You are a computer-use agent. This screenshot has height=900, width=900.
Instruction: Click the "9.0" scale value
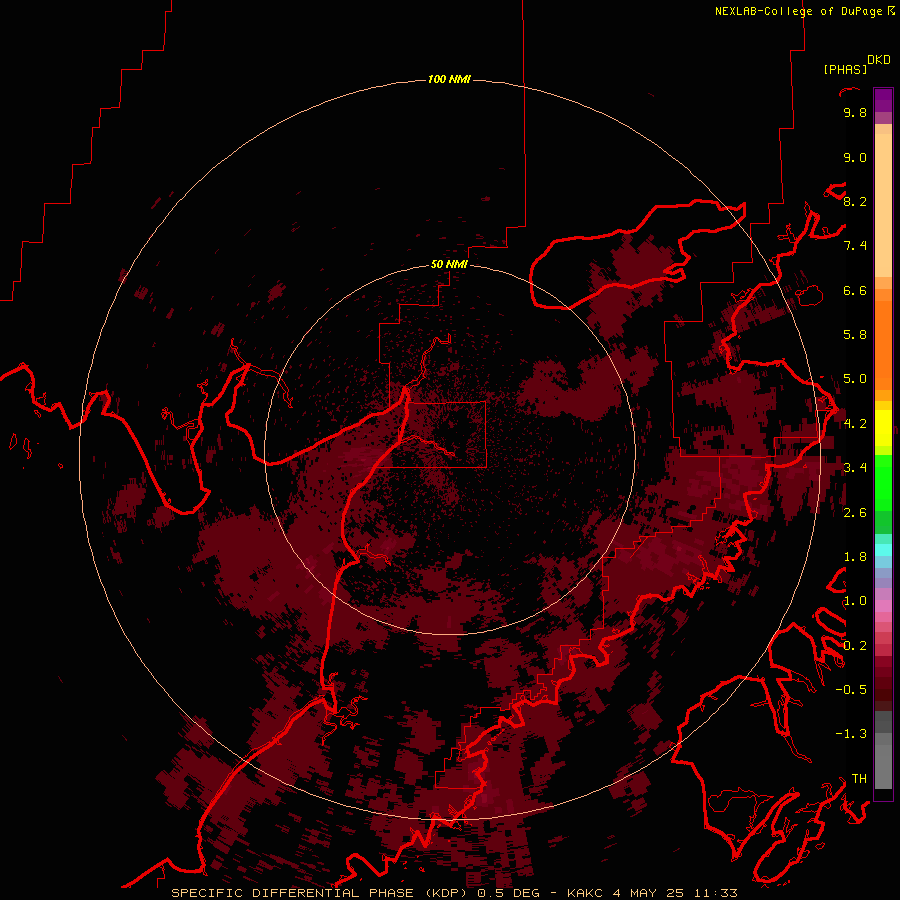pyautogui.click(x=855, y=157)
